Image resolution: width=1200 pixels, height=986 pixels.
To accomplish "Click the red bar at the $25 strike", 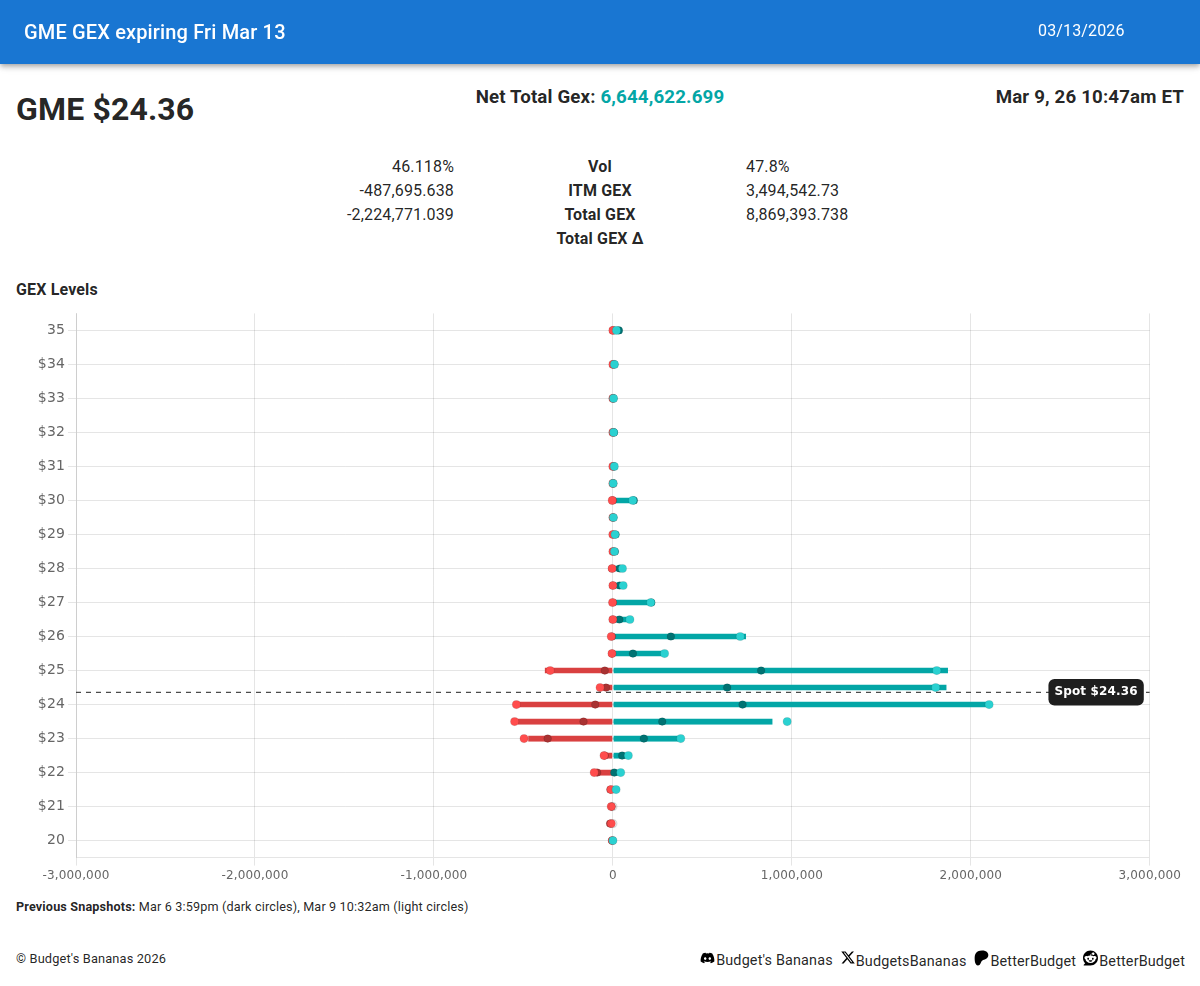I will [580, 670].
